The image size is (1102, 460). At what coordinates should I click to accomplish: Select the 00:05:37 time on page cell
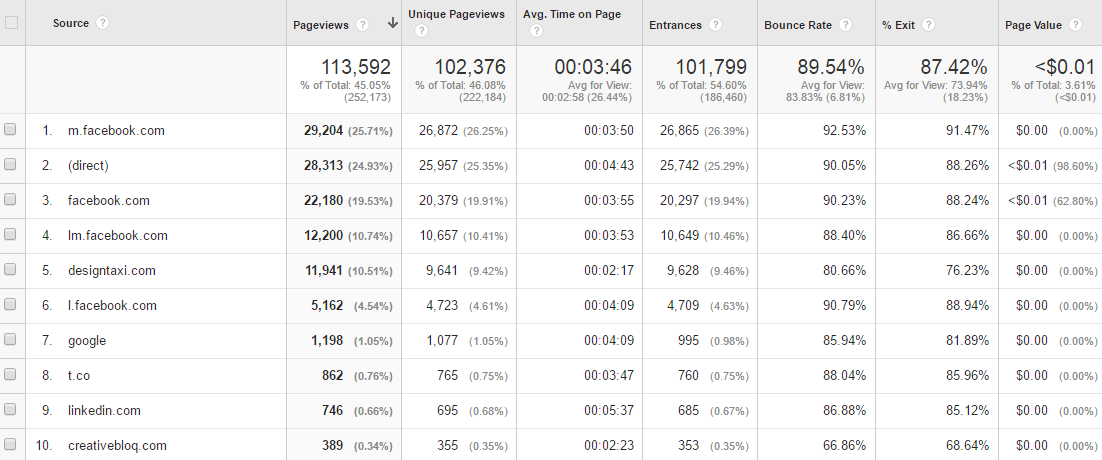tap(609, 411)
